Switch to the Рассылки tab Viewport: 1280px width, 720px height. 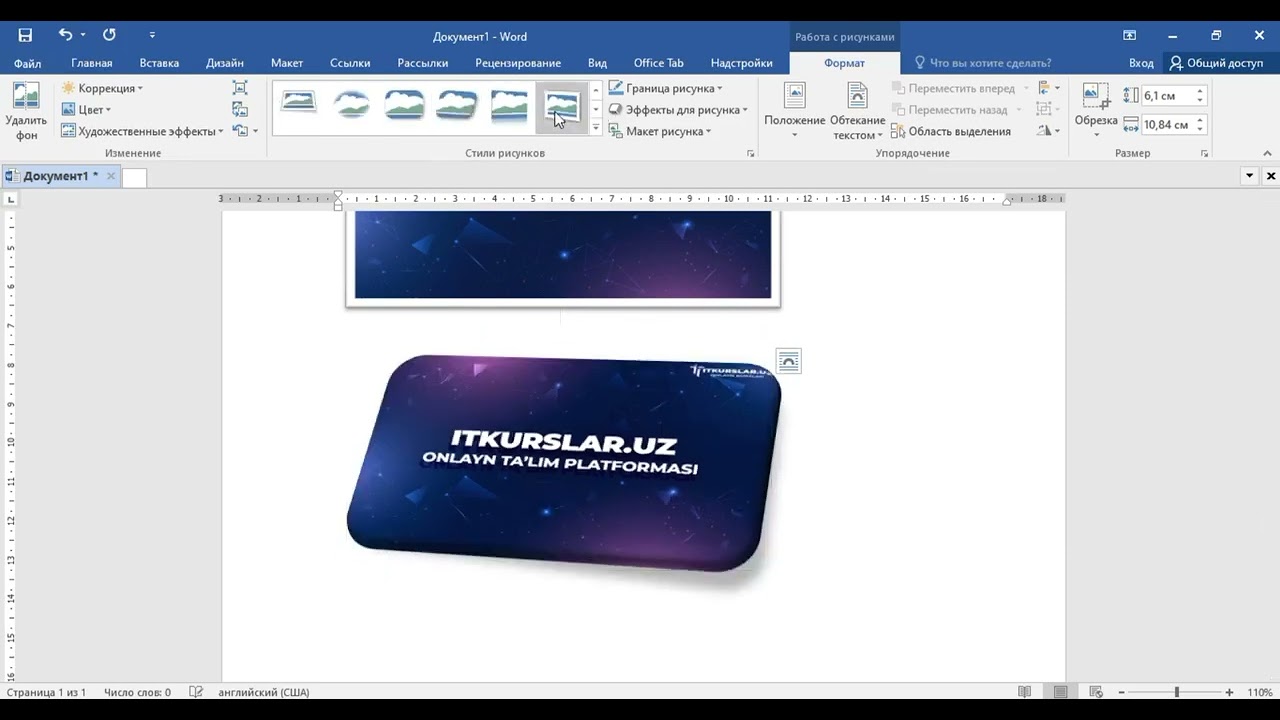tap(423, 63)
